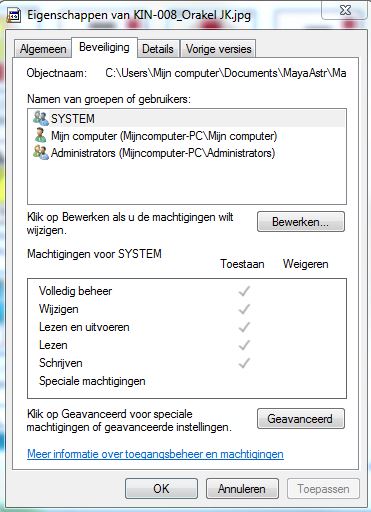Click the SYSTEM group icon
This screenshot has height=512, width=371.
point(41,118)
